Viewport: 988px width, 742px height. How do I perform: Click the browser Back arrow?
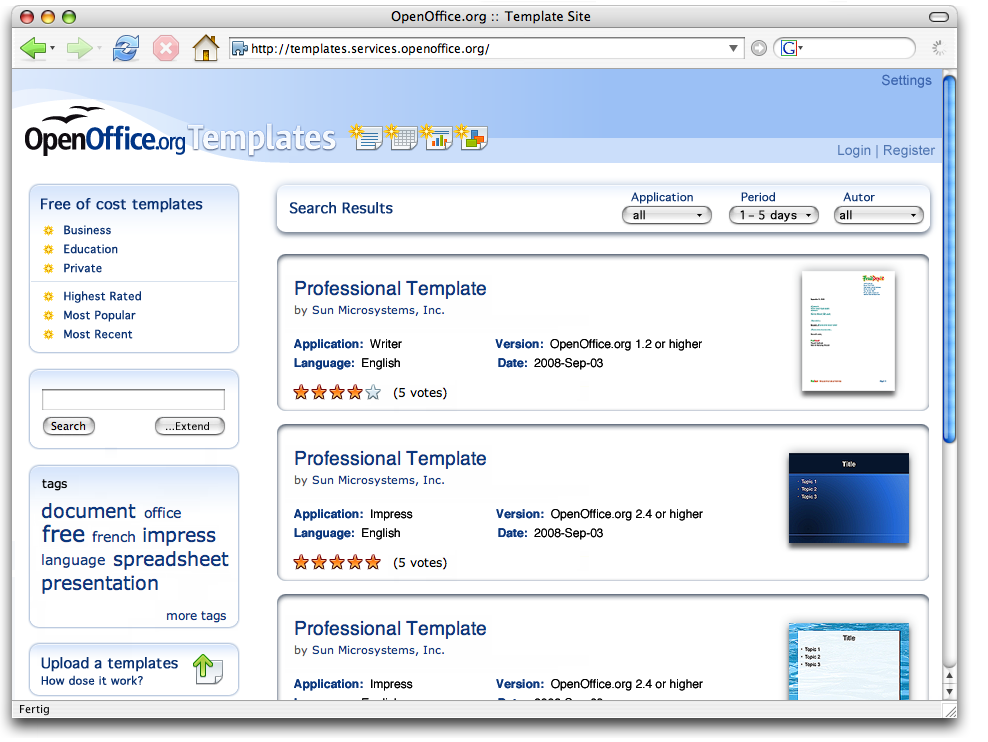click(33, 48)
